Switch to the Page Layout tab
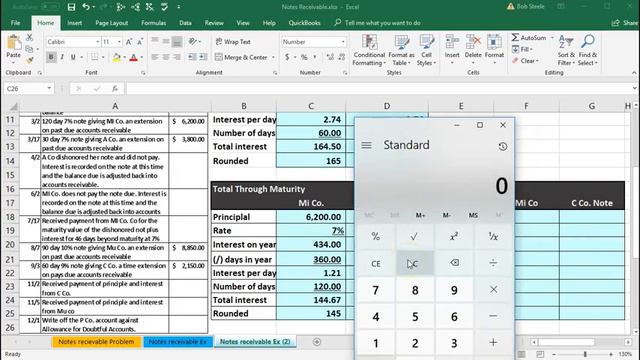 (111, 23)
